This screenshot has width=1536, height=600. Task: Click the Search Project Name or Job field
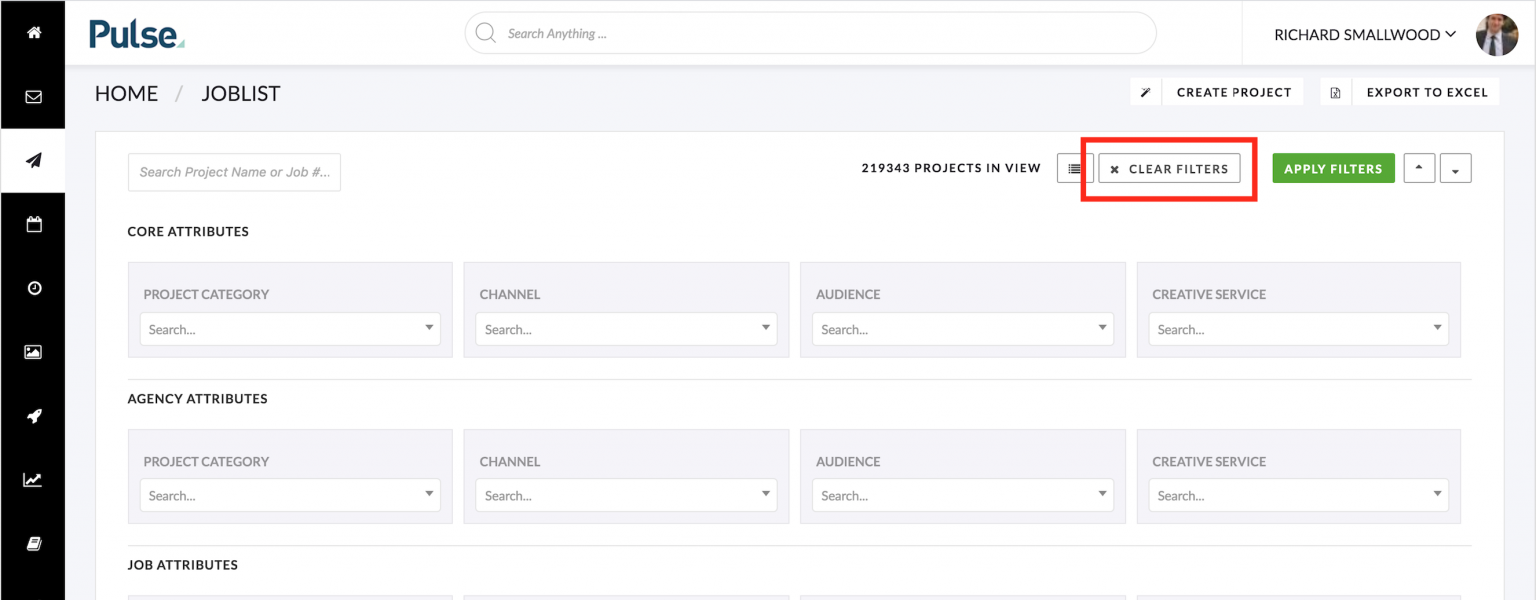coord(234,172)
